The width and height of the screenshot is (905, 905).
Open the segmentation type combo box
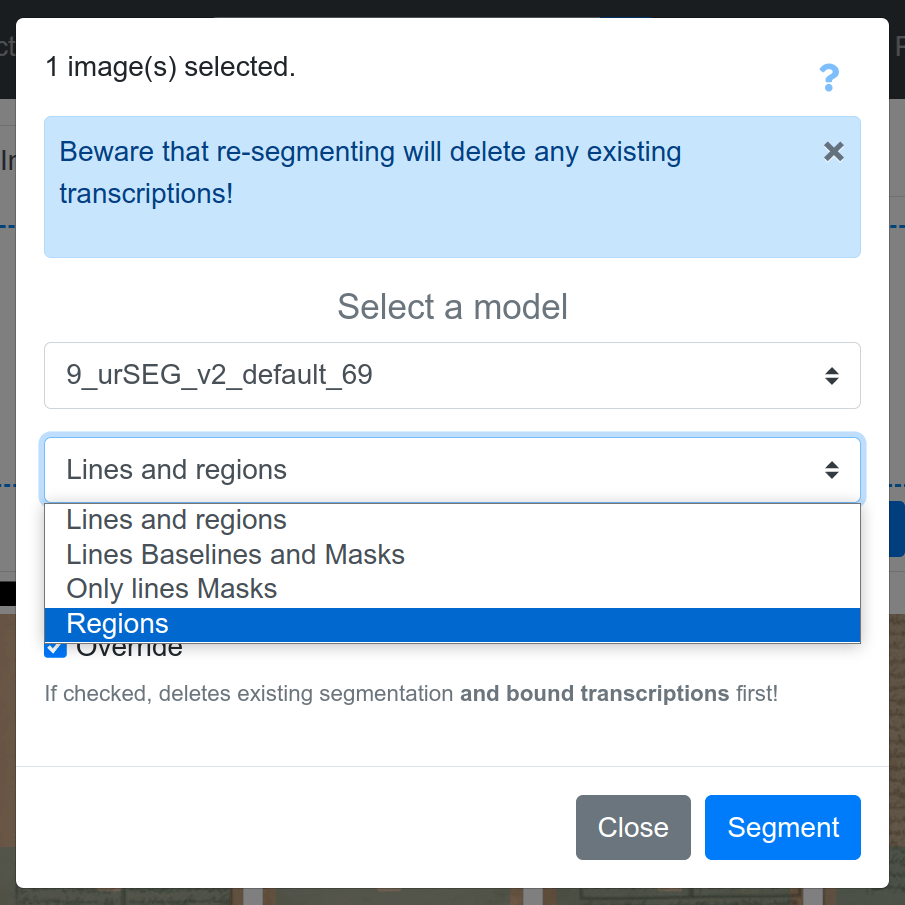click(x=451, y=469)
